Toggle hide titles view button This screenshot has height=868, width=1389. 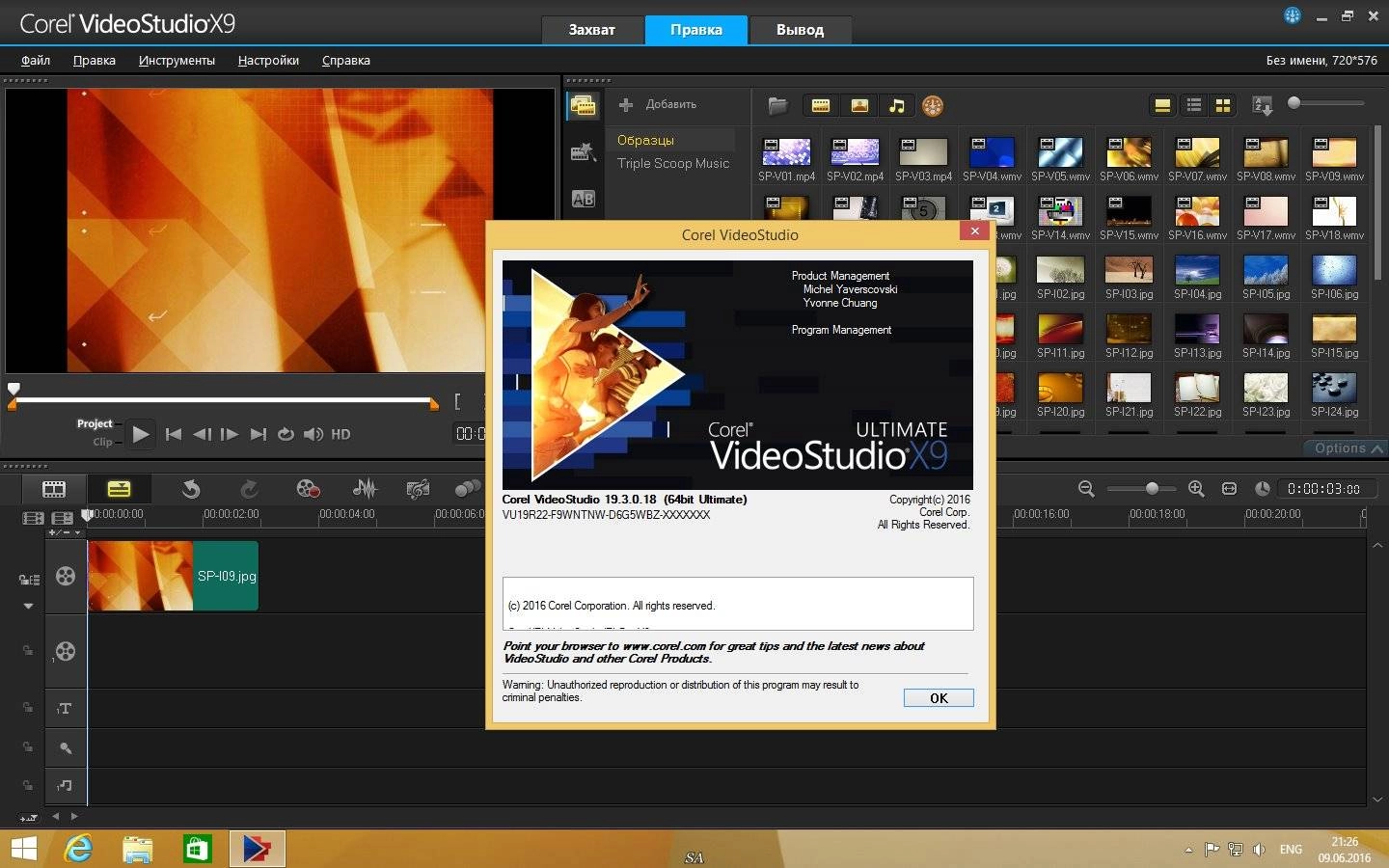(x=1163, y=106)
